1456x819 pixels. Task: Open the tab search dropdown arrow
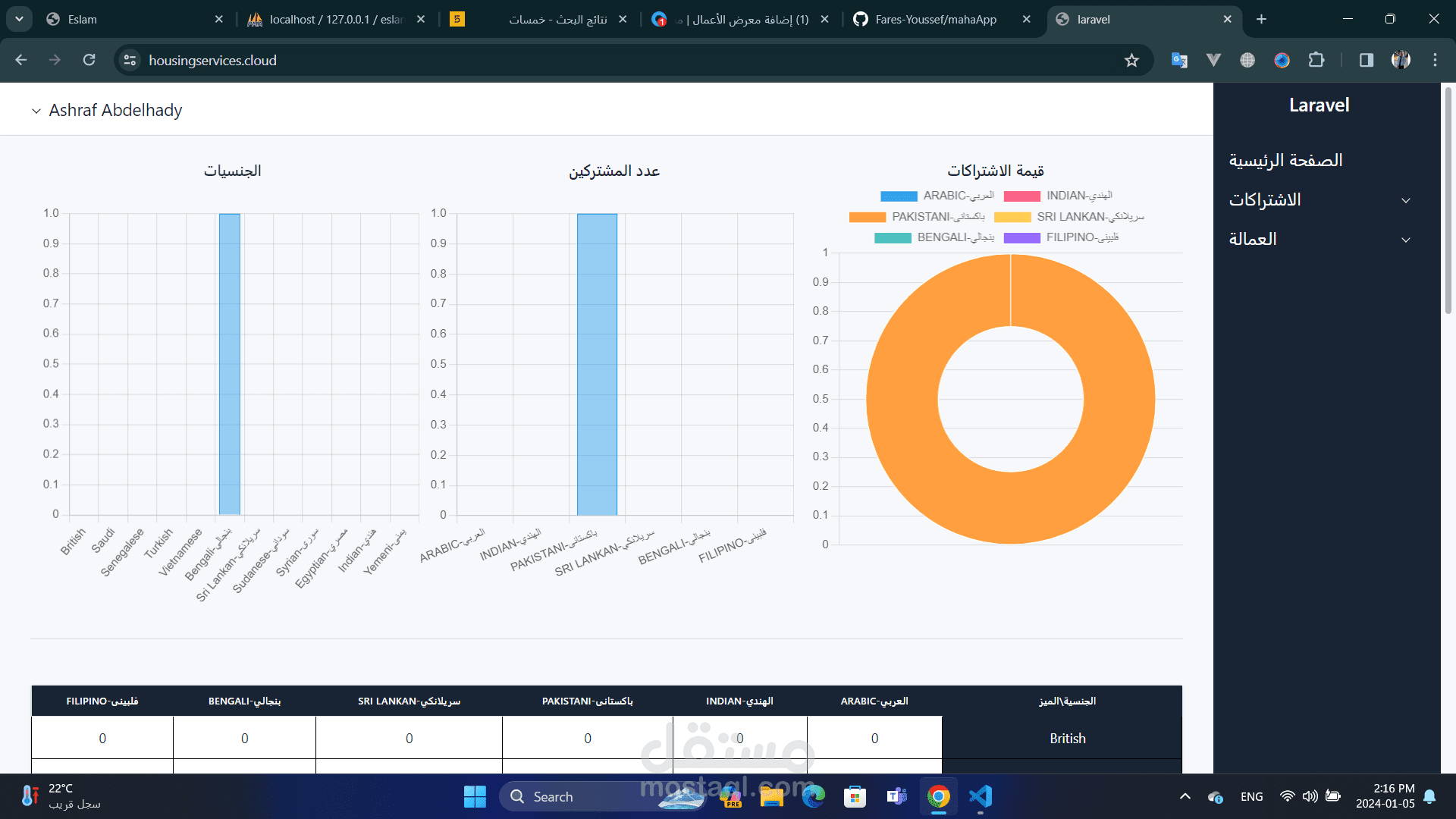pyautogui.click(x=19, y=19)
